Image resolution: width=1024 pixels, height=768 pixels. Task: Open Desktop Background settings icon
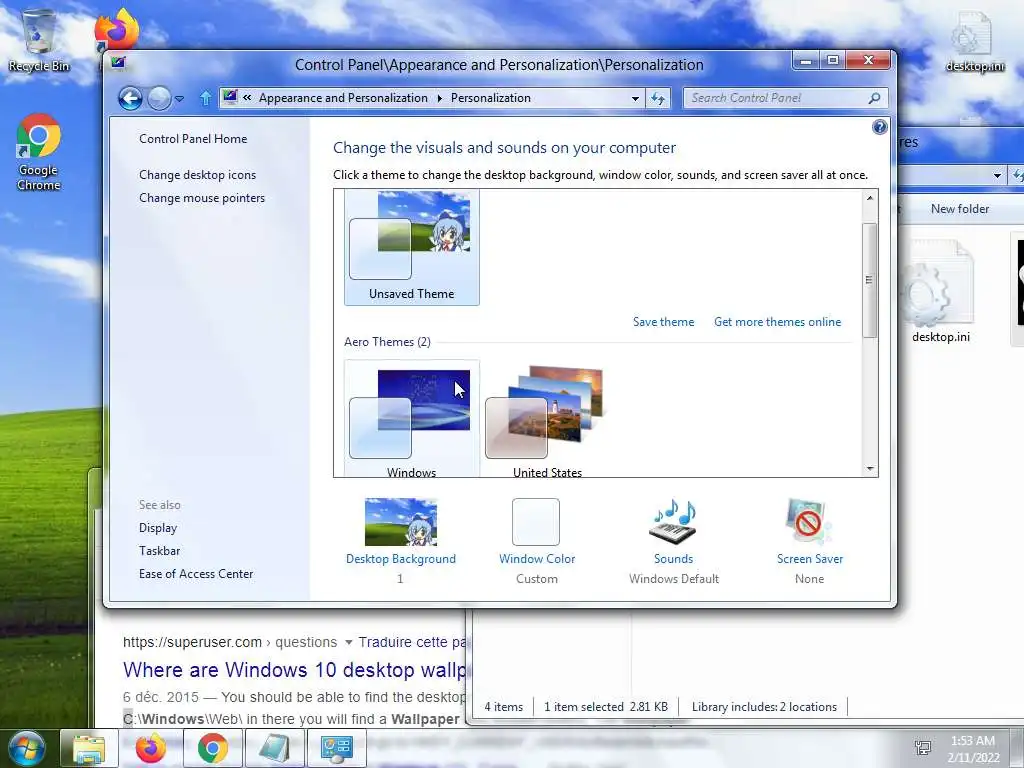[x=400, y=522]
